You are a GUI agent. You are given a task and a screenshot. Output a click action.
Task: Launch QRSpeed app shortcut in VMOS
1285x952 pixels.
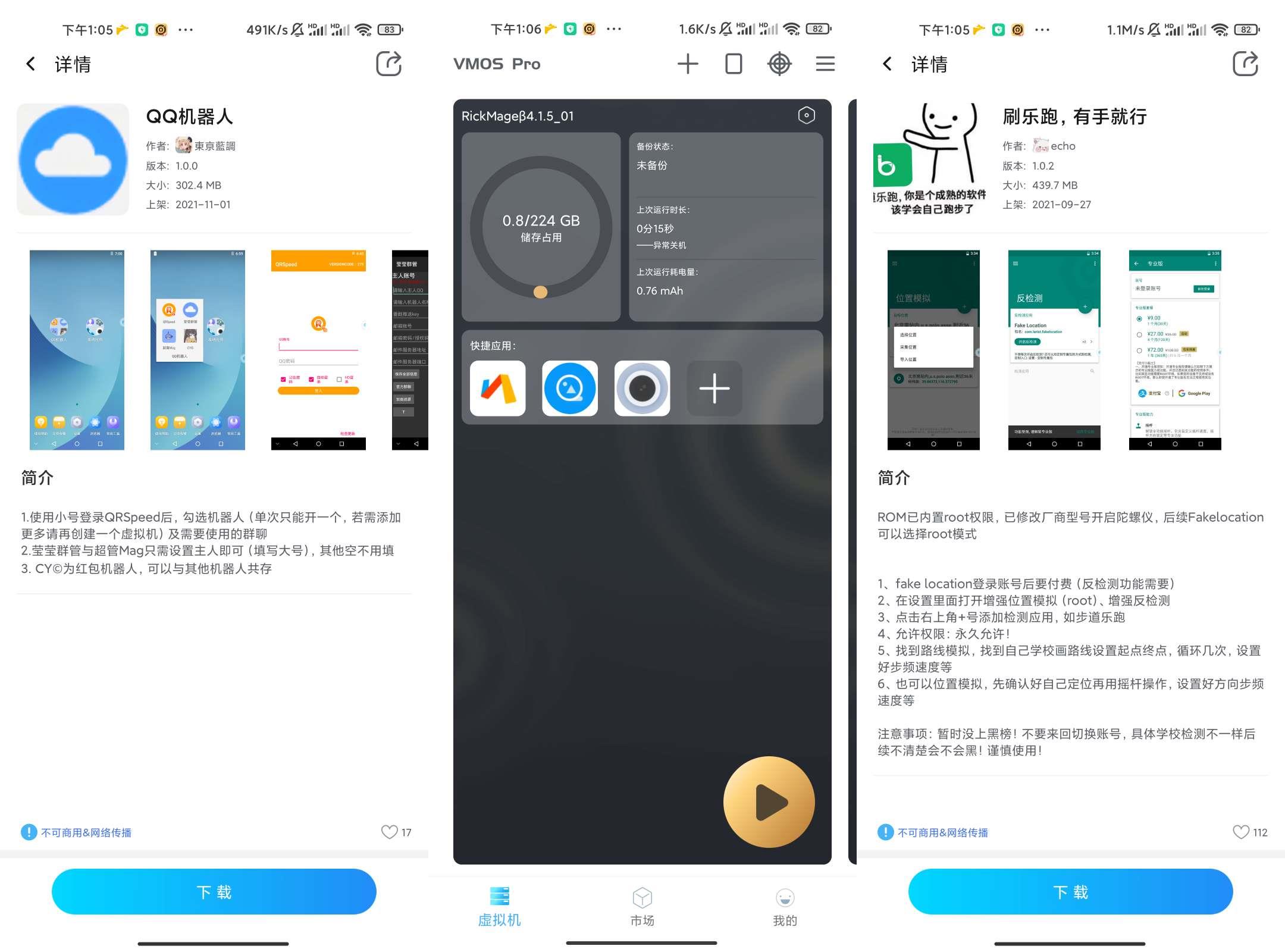[x=569, y=388]
